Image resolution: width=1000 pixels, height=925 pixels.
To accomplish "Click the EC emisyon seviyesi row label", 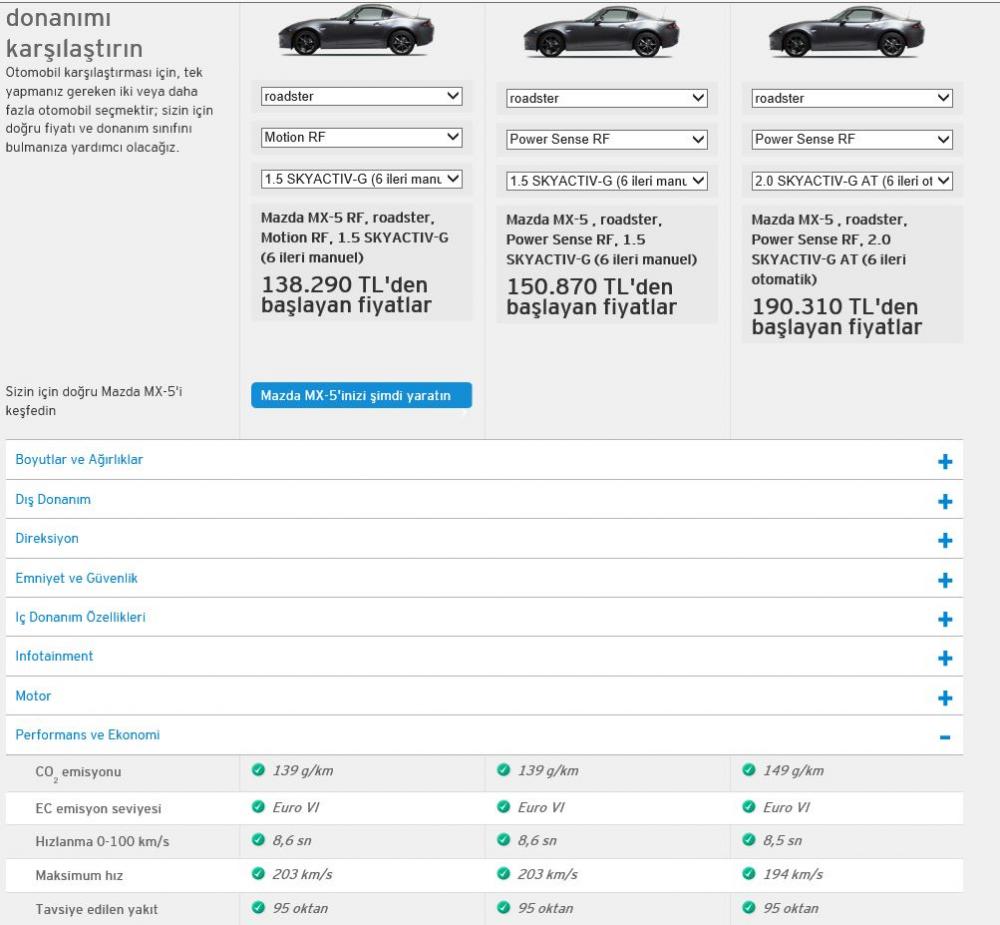I will 98,809.
